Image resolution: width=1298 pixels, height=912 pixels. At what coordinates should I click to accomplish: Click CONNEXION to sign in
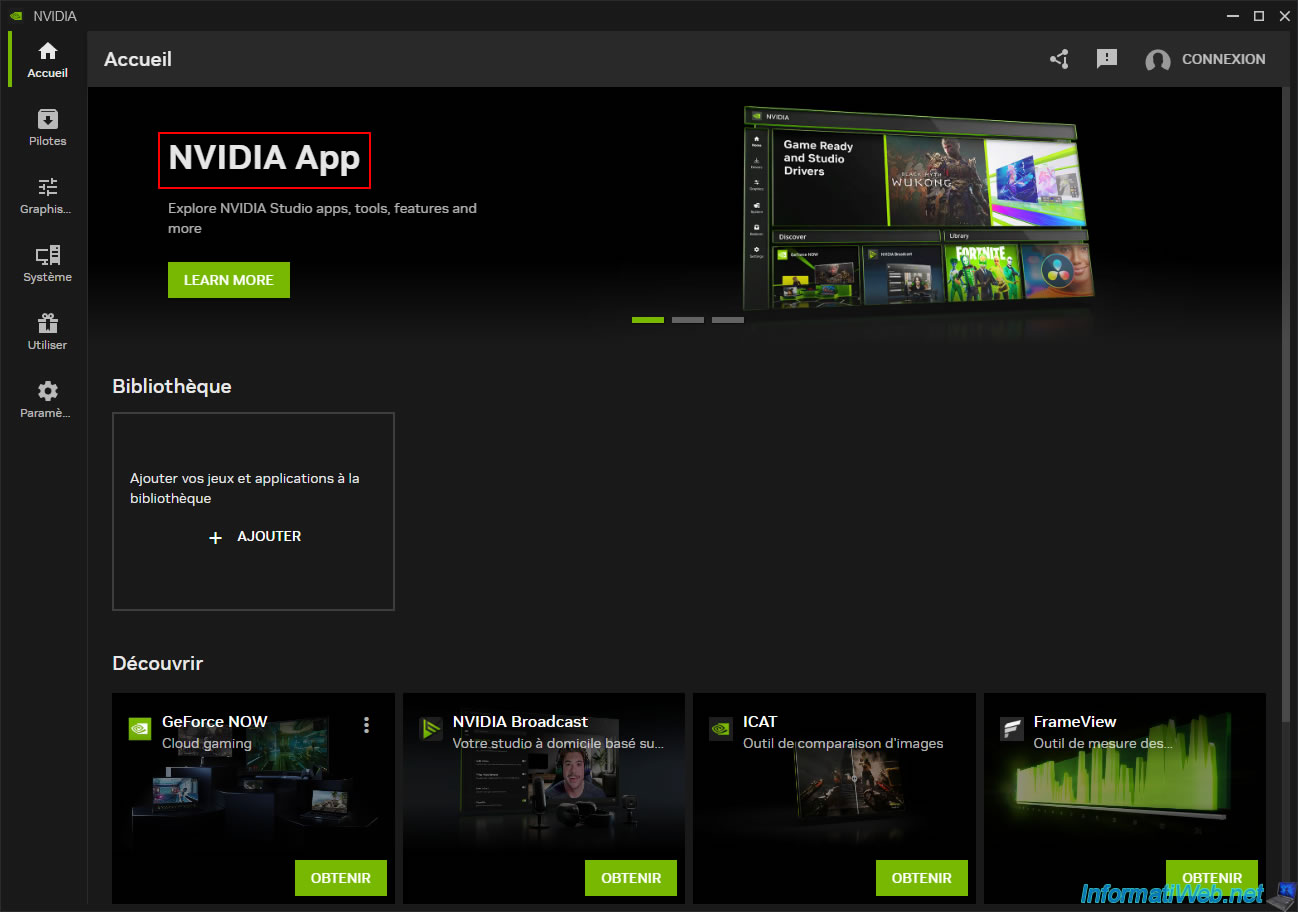(x=1223, y=59)
